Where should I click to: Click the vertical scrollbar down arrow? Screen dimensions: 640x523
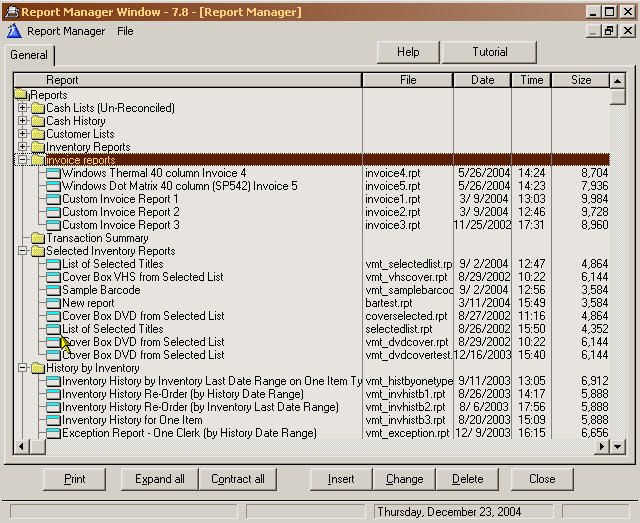617,447
